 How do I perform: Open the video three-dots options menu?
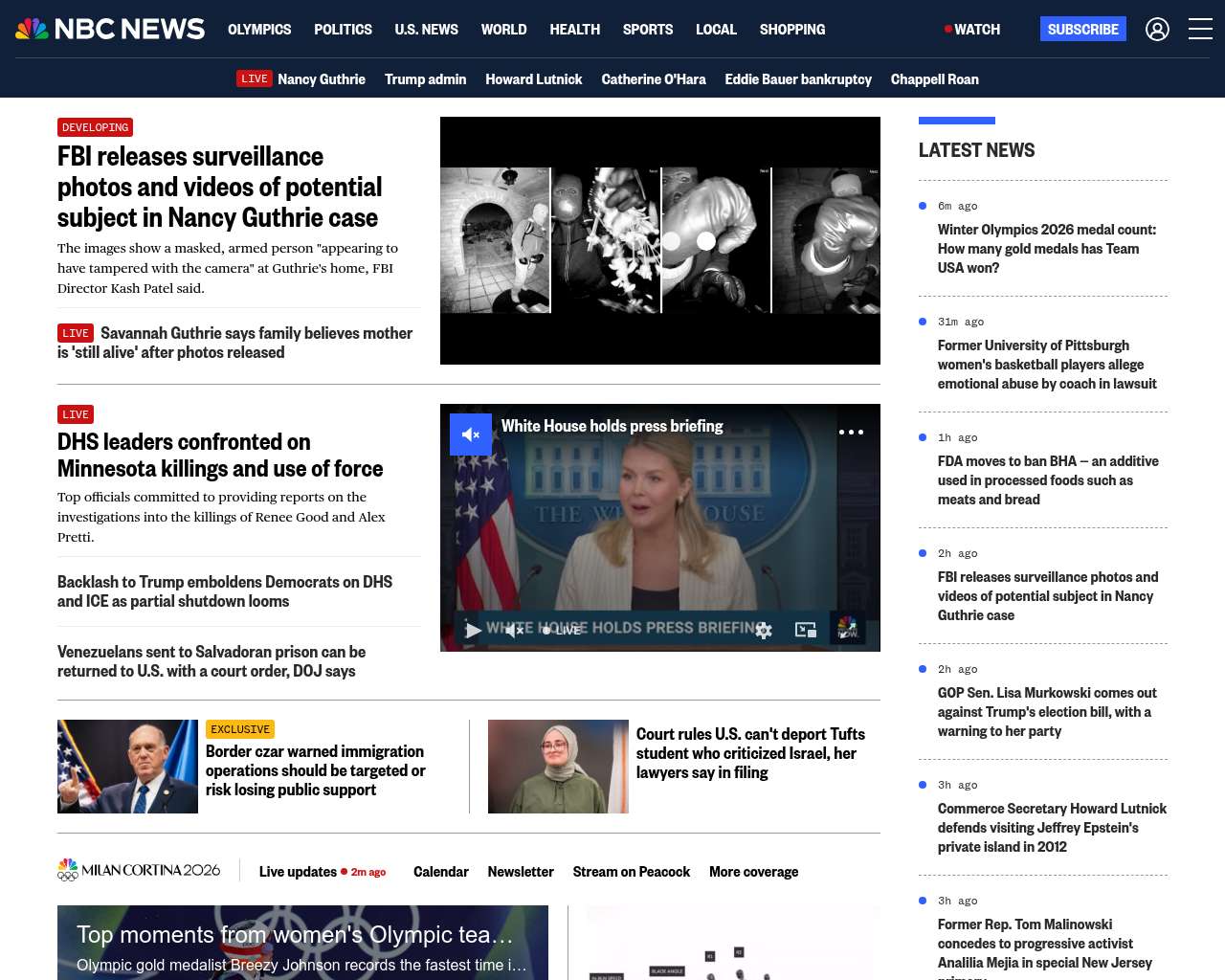(851, 433)
